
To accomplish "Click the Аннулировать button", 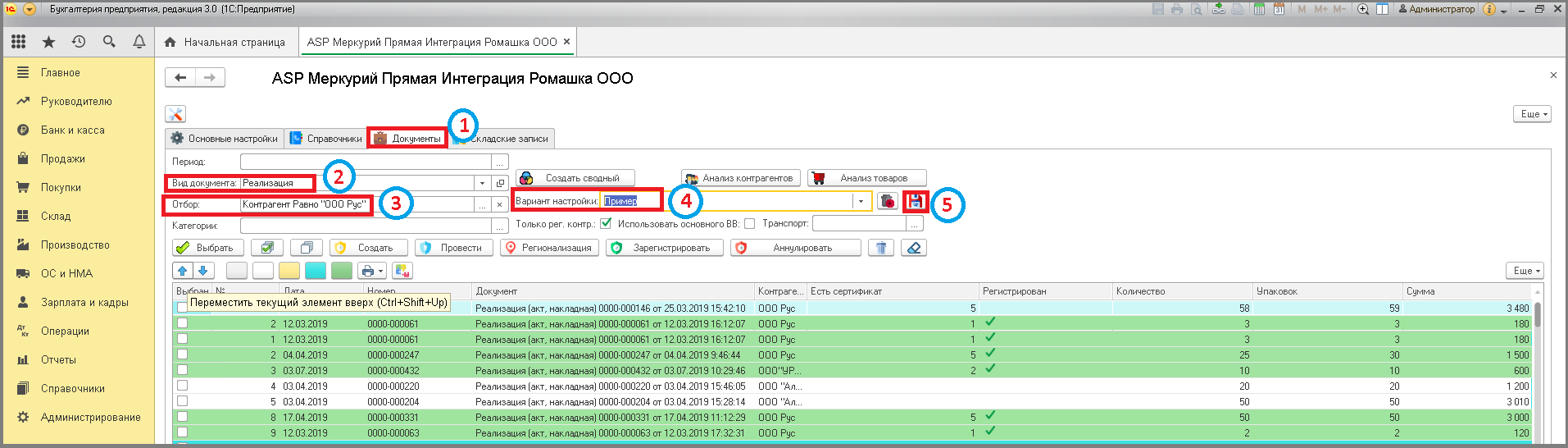I will click(796, 248).
